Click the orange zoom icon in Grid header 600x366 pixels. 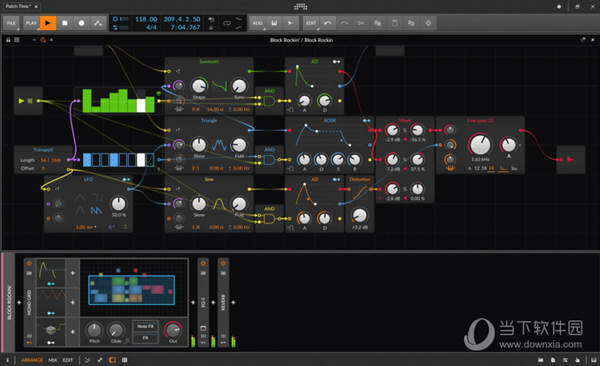pyautogui.click(x=42, y=40)
